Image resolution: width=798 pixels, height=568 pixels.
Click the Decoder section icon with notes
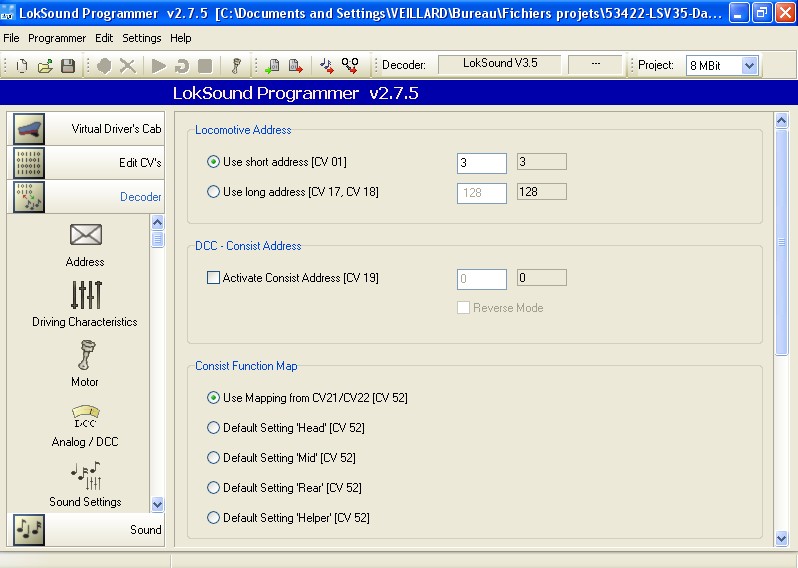(x=29, y=197)
